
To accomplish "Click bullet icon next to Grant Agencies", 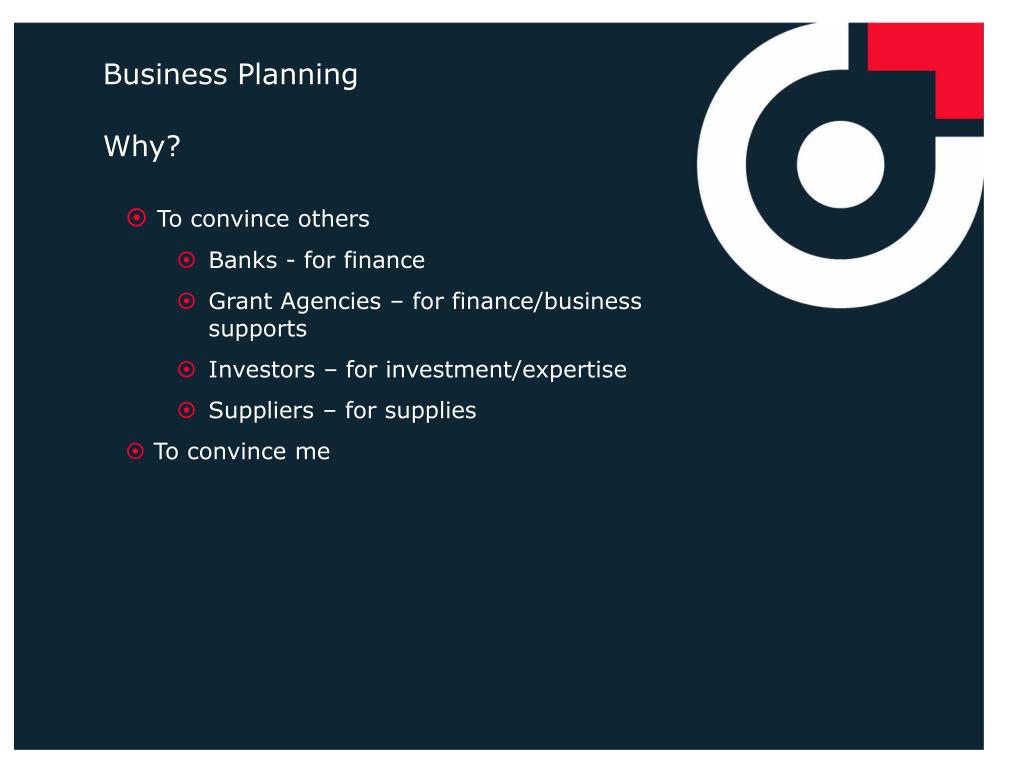I will 187,301.
